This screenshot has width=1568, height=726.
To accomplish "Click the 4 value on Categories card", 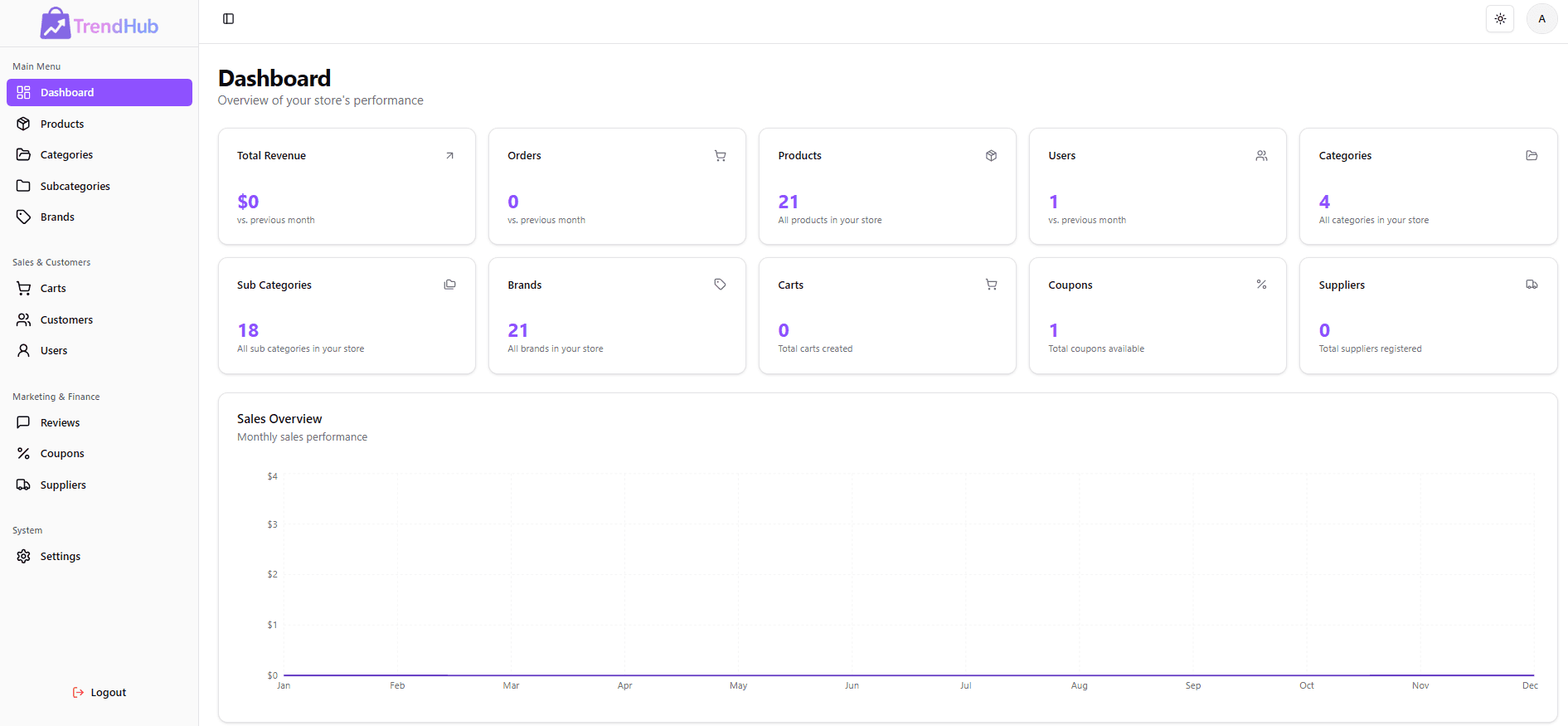I will [x=1324, y=202].
